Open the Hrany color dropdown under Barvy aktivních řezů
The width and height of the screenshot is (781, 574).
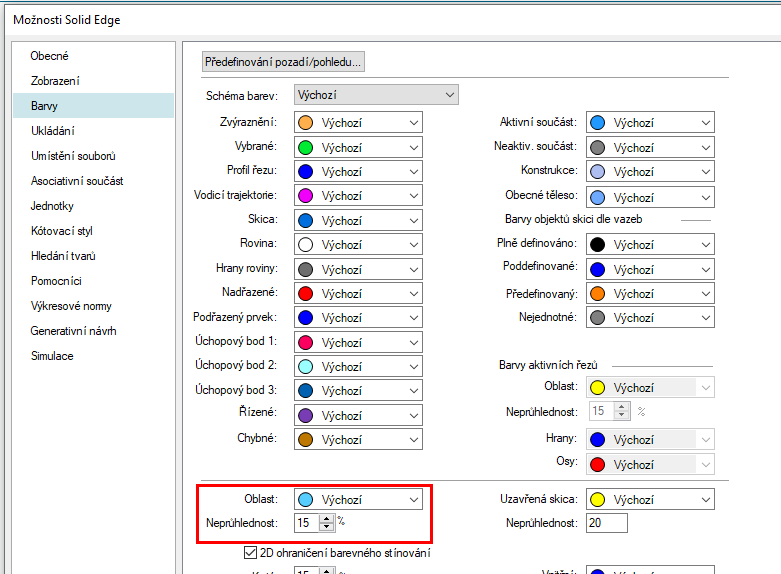pyautogui.click(x=650, y=439)
